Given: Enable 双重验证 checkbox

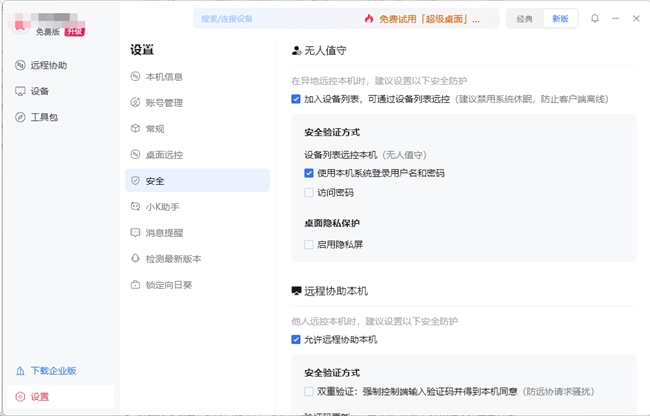Looking at the screenshot, I should click(x=309, y=391).
